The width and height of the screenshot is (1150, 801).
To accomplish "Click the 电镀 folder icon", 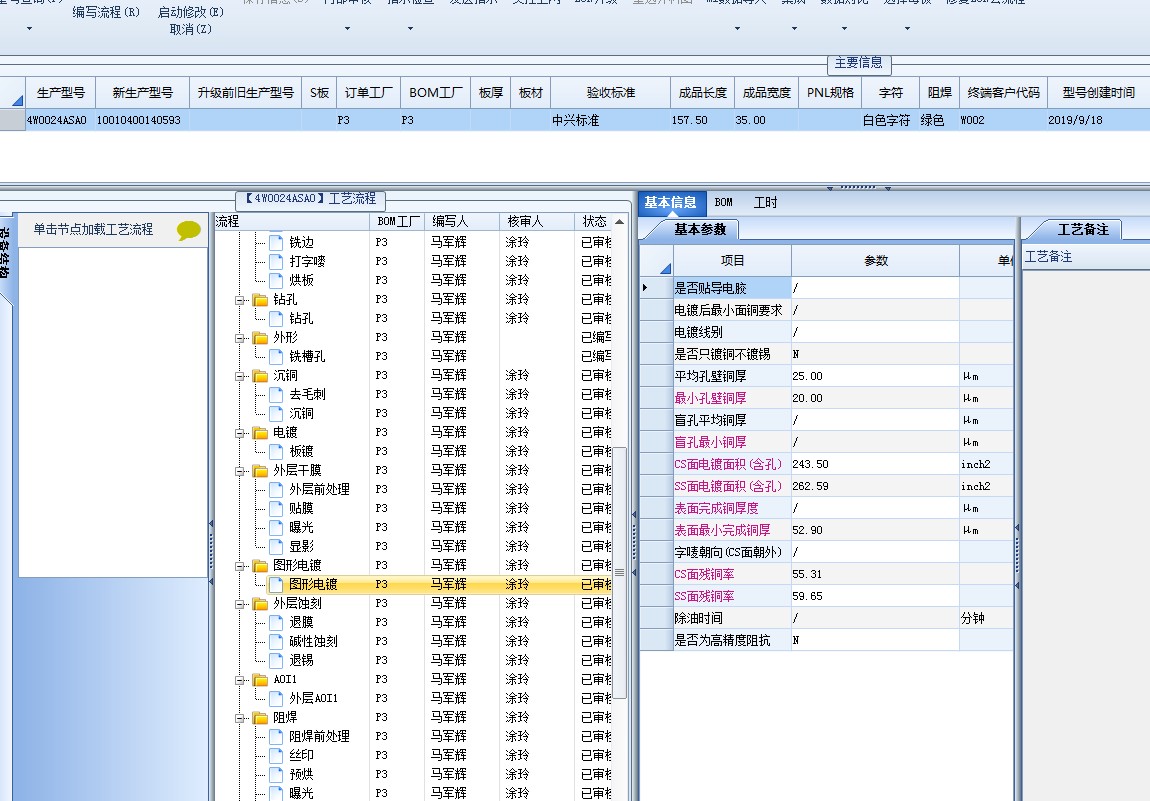I will [x=260, y=433].
